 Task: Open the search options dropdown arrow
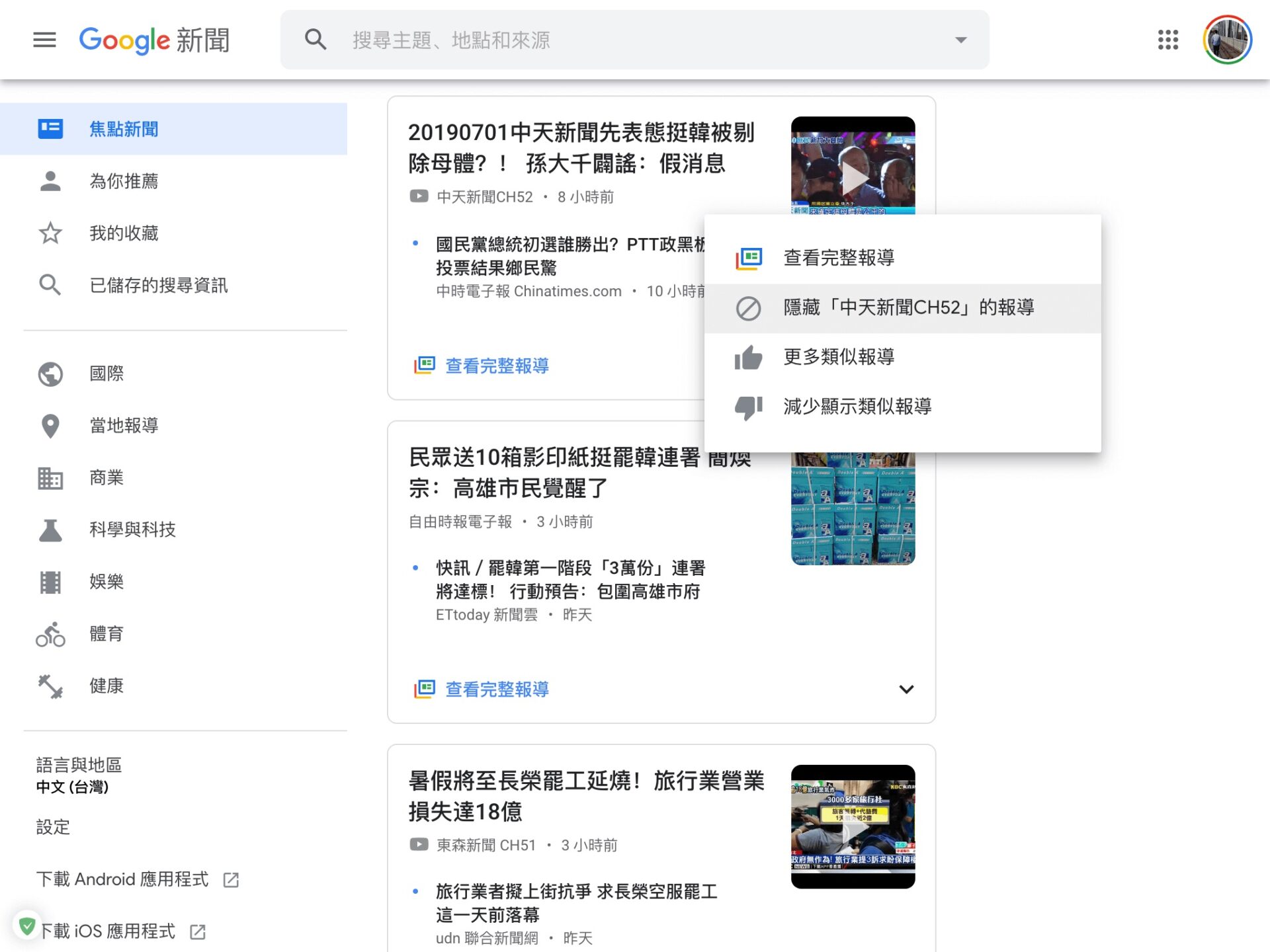tap(961, 40)
